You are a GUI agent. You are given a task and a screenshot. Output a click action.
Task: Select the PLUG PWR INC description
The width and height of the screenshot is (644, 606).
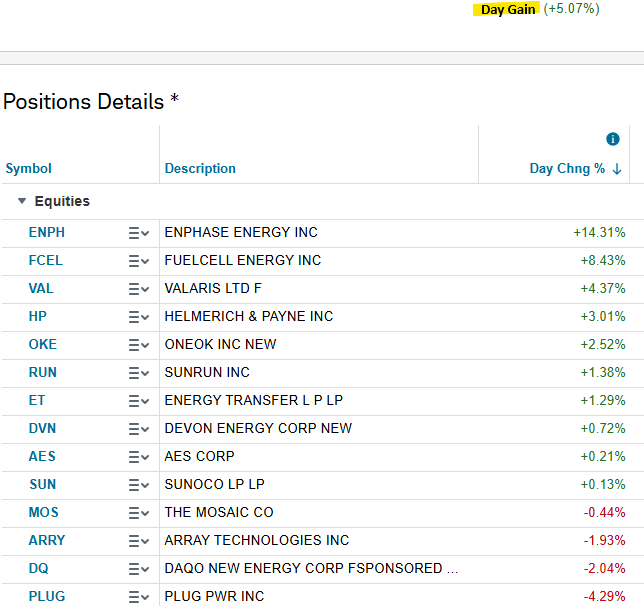pos(214,596)
